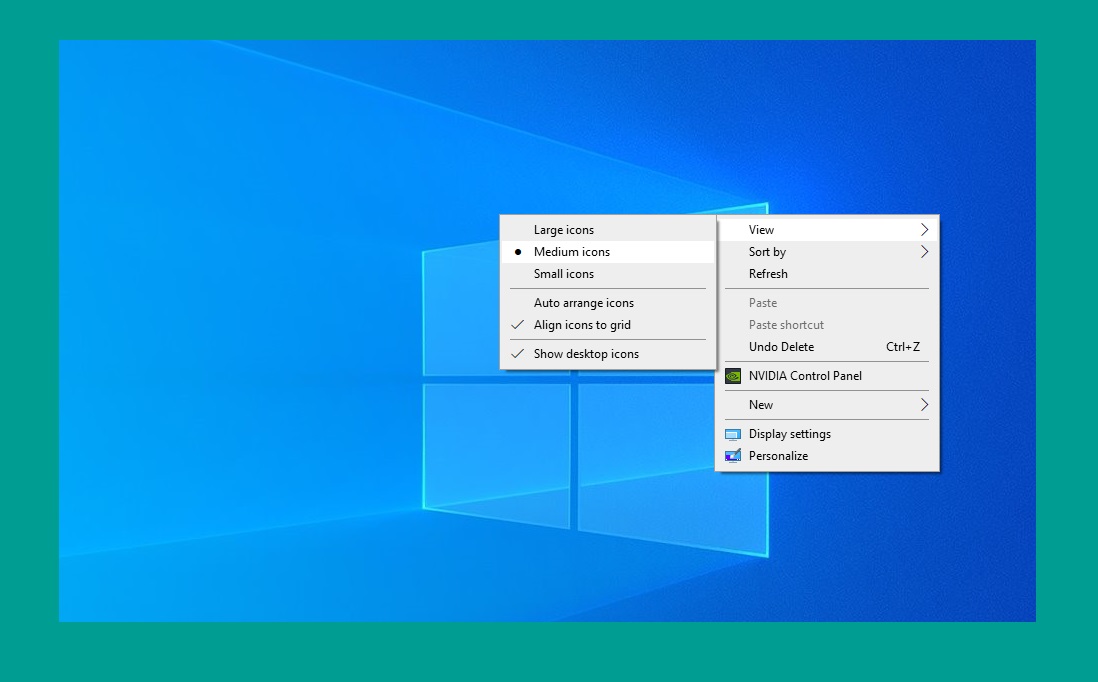Enable Auto arrange icons
This screenshot has width=1098, height=682.
point(608,303)
